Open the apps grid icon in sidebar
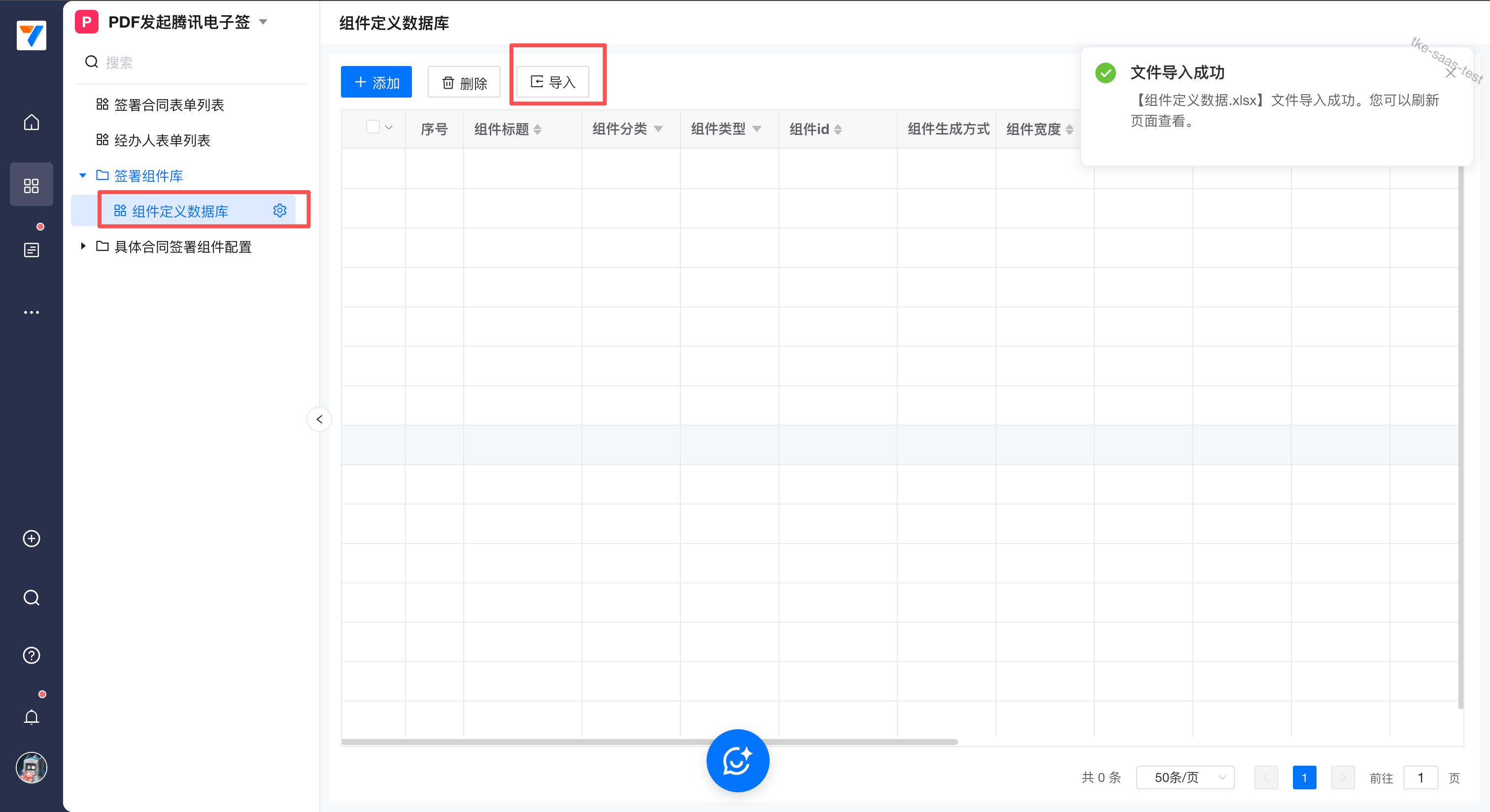1490x812 pixels. 31,185
